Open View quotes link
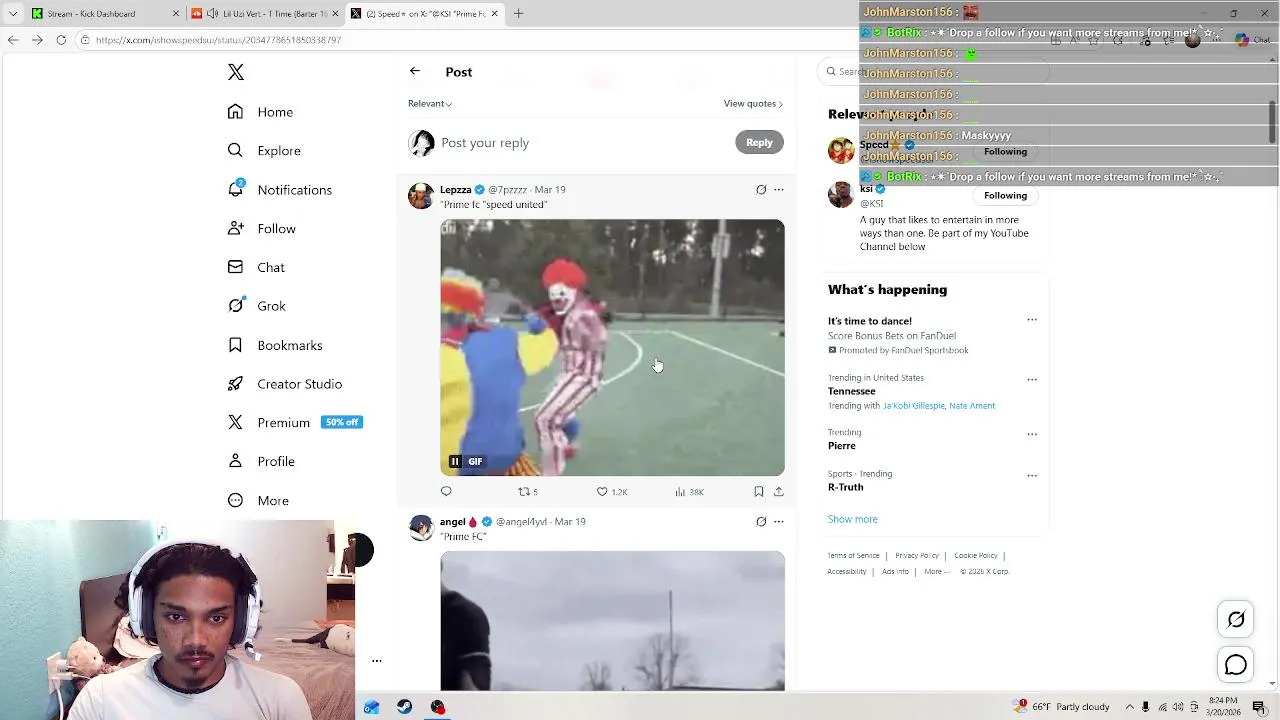The image size is (1280, 720). point(753,103)
